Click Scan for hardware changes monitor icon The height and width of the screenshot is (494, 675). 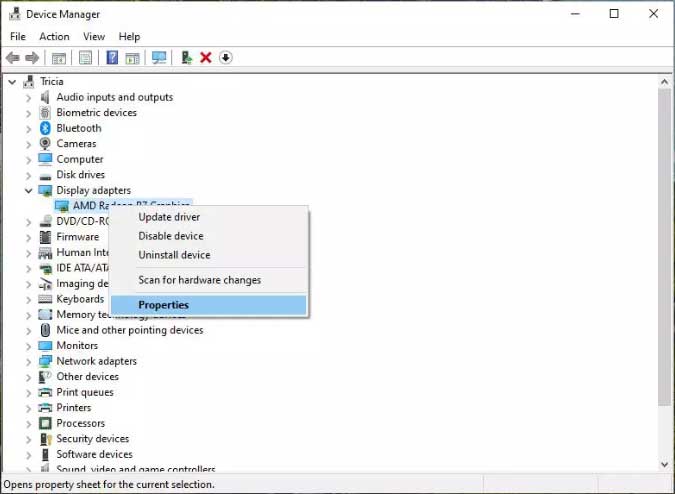tap(159, 58)
